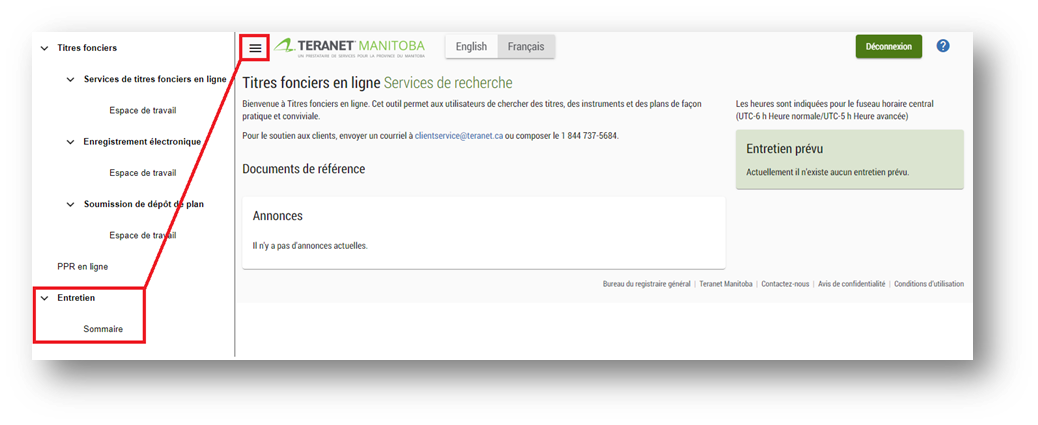
Task: Click the Teranet Manitoba logo
Action: pos(351,47)
